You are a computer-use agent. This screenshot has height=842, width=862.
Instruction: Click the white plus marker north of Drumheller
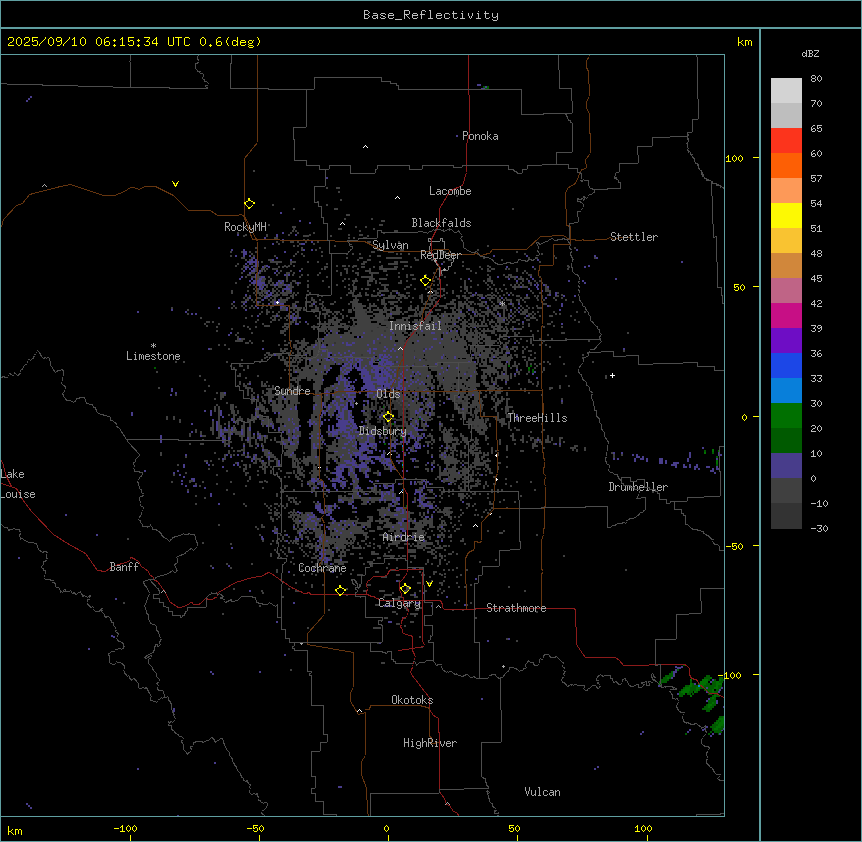click(x=612, y=375)
